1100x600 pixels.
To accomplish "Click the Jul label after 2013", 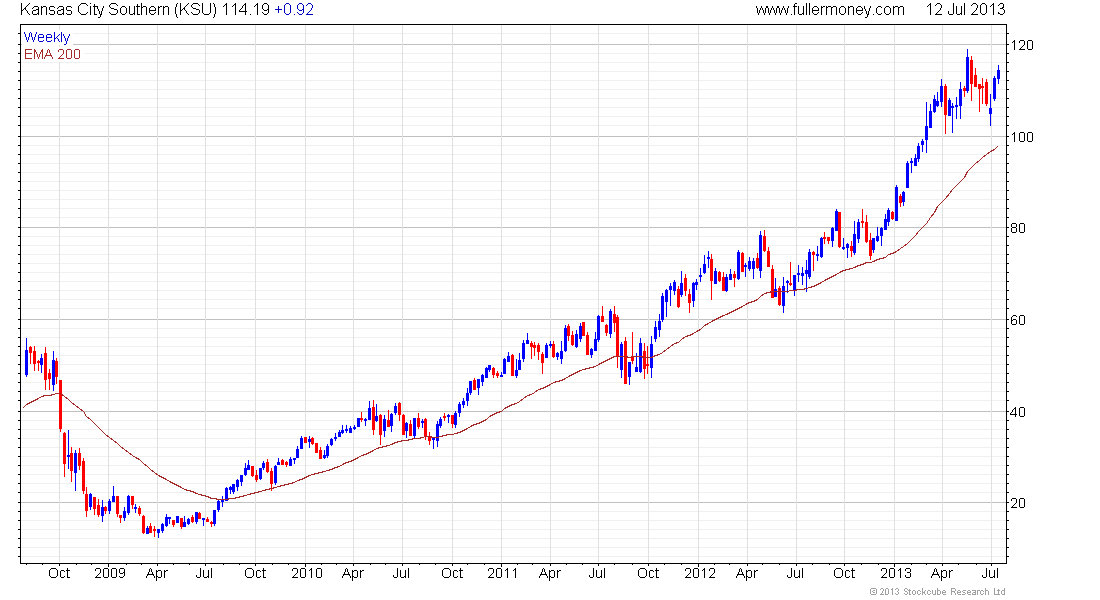I will pos(991,573).
